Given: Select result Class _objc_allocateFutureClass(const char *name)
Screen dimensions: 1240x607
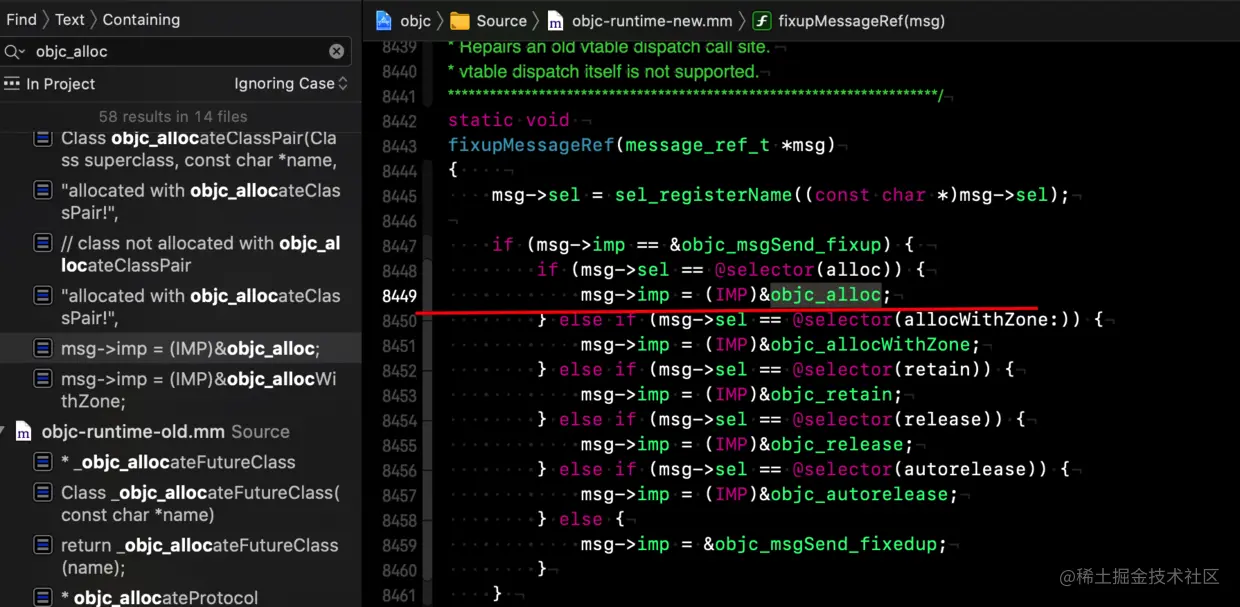Looking at the screenshot, I should [180, 504].
